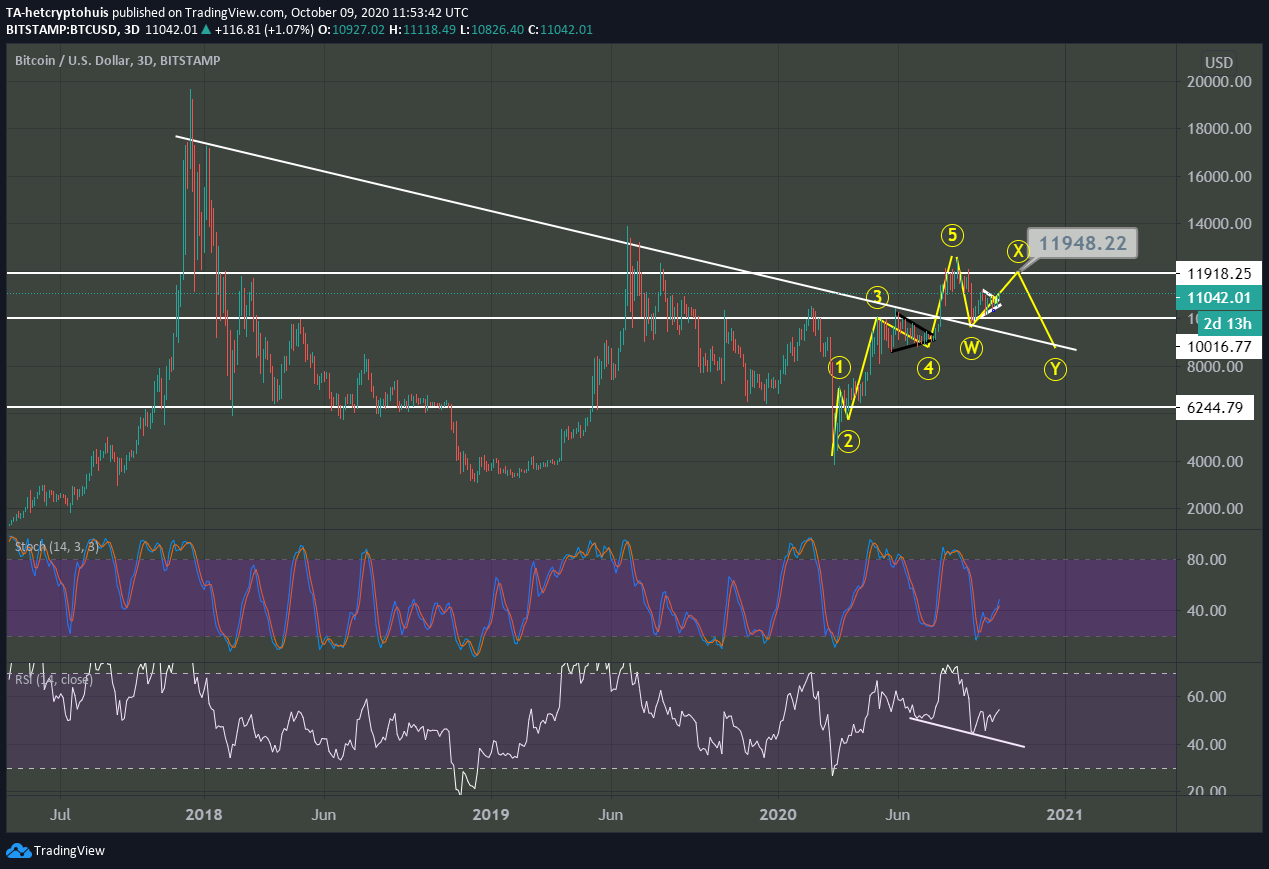This screenshot has width=1269, height=869.
Task: Click the 'TA-hetcryptohuis published on TradingView.com' header text
Action: [x=145, y=12]
